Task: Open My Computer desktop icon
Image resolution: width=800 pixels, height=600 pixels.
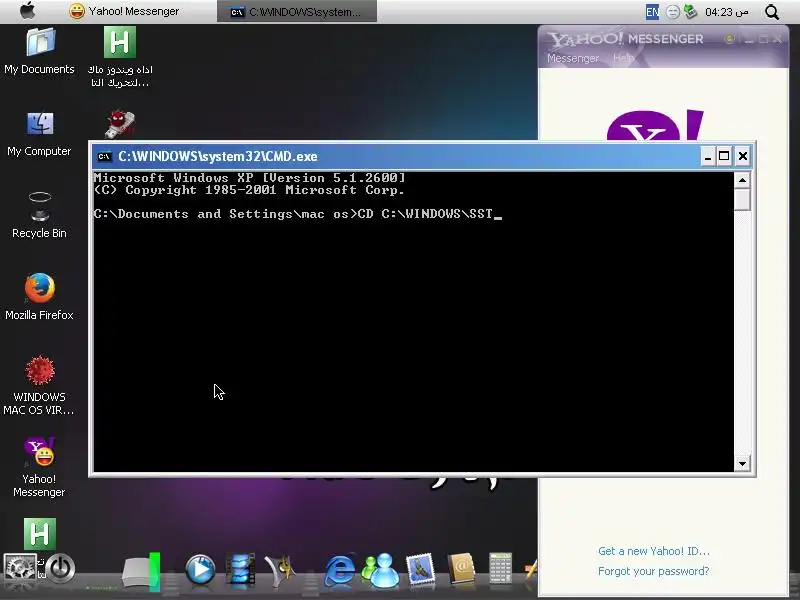Action: (x=39, y=134)
